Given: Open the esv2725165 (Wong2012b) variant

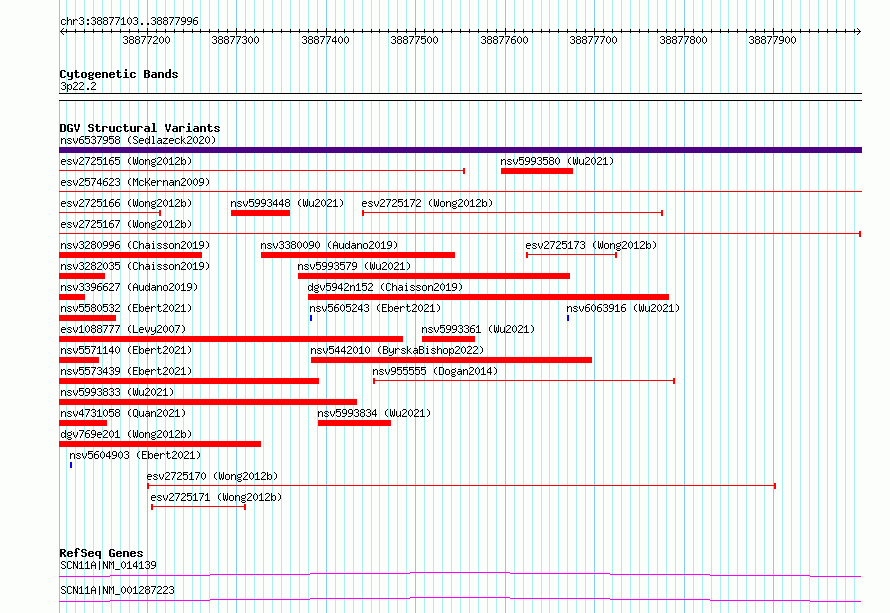Looking at the screenshot, I should [126, 161].
